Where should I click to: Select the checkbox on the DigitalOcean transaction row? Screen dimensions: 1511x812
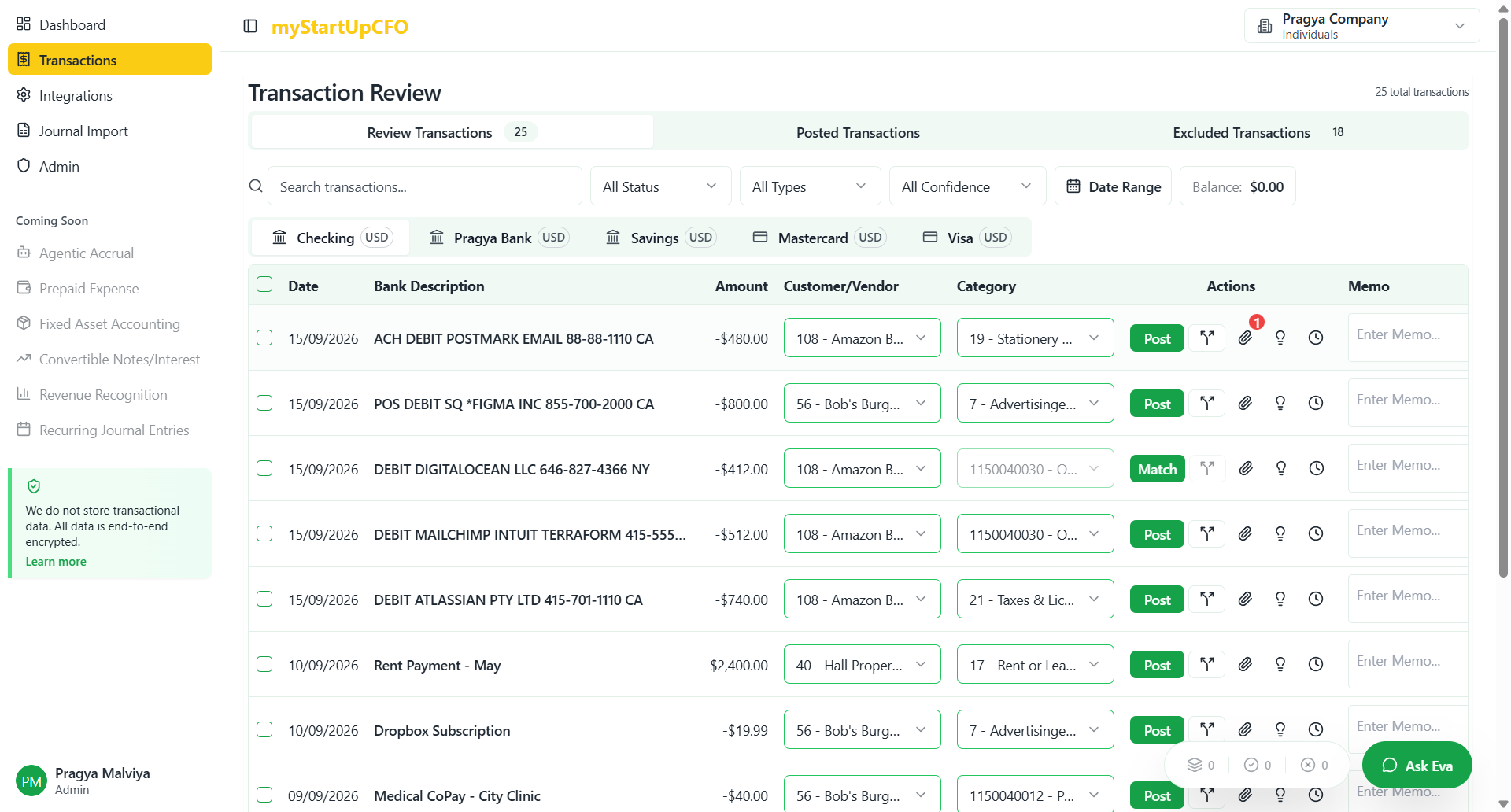pos(264,467)
